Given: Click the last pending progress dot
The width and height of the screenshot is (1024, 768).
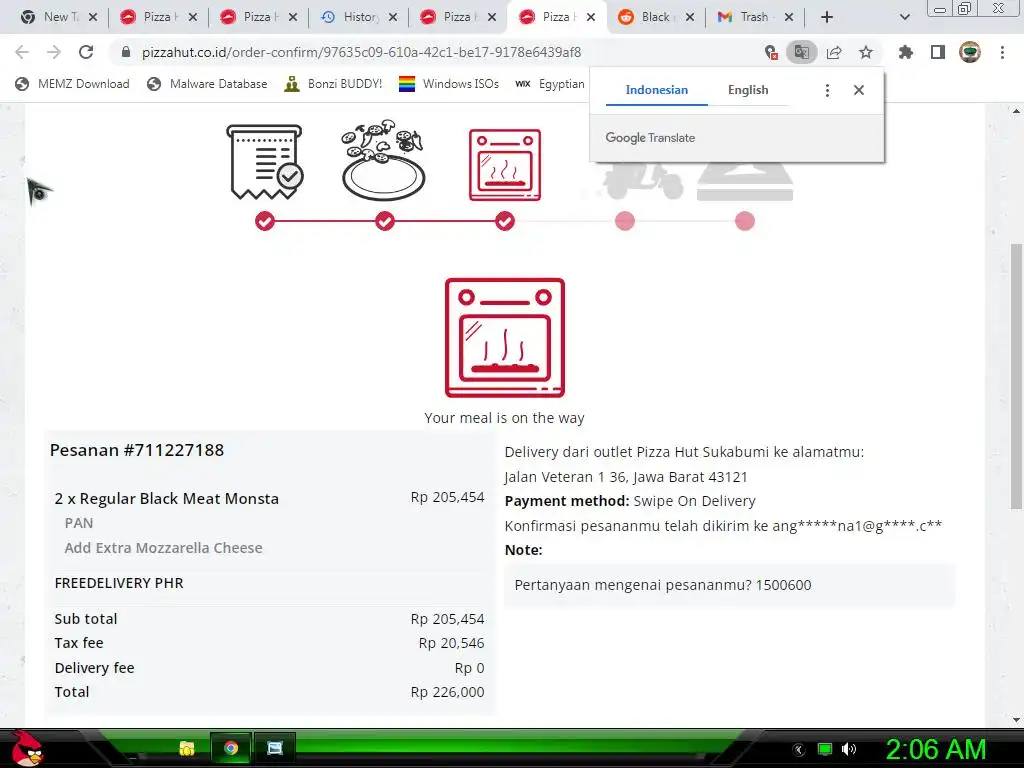Looking at the screenshot, I should [745, 221].
